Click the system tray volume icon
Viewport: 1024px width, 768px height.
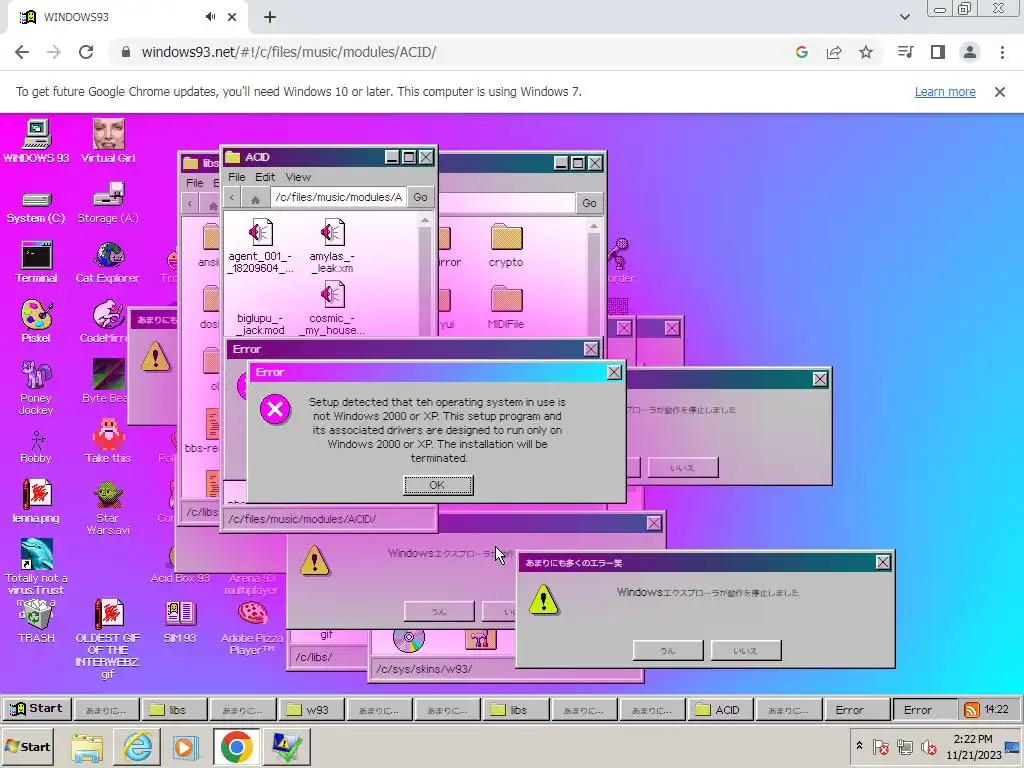(x=928, y=746)
